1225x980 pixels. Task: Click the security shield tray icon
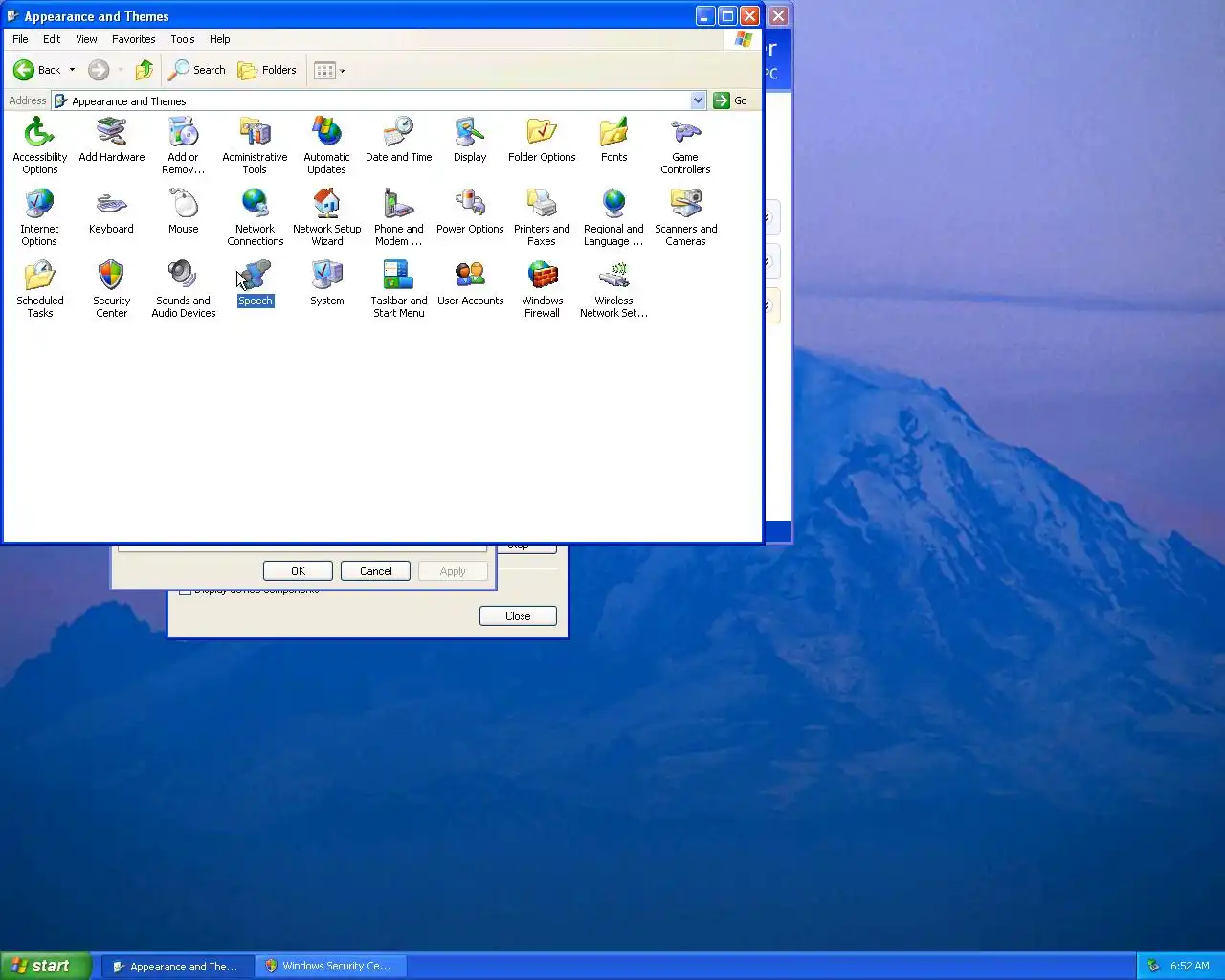point(1153,967)
